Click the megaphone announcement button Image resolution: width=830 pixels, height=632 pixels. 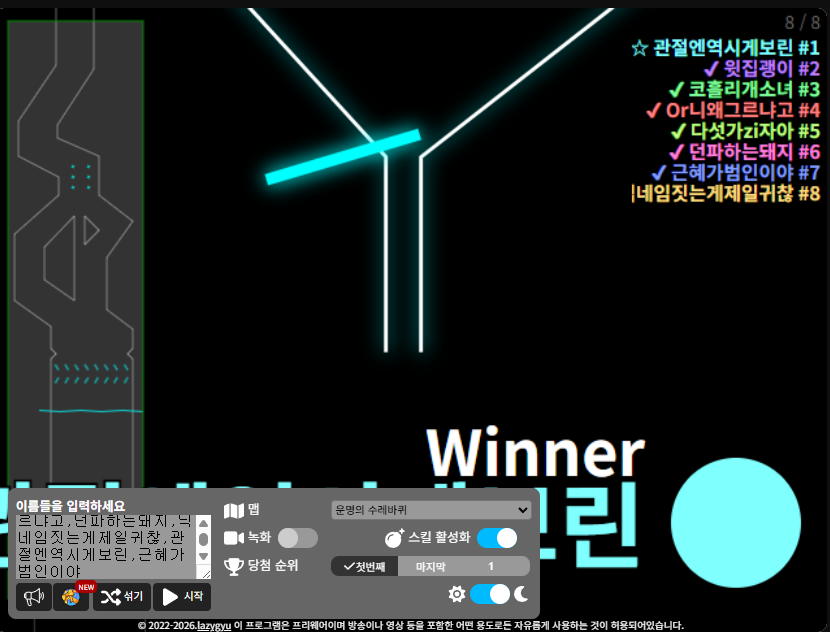click(34, 597)
